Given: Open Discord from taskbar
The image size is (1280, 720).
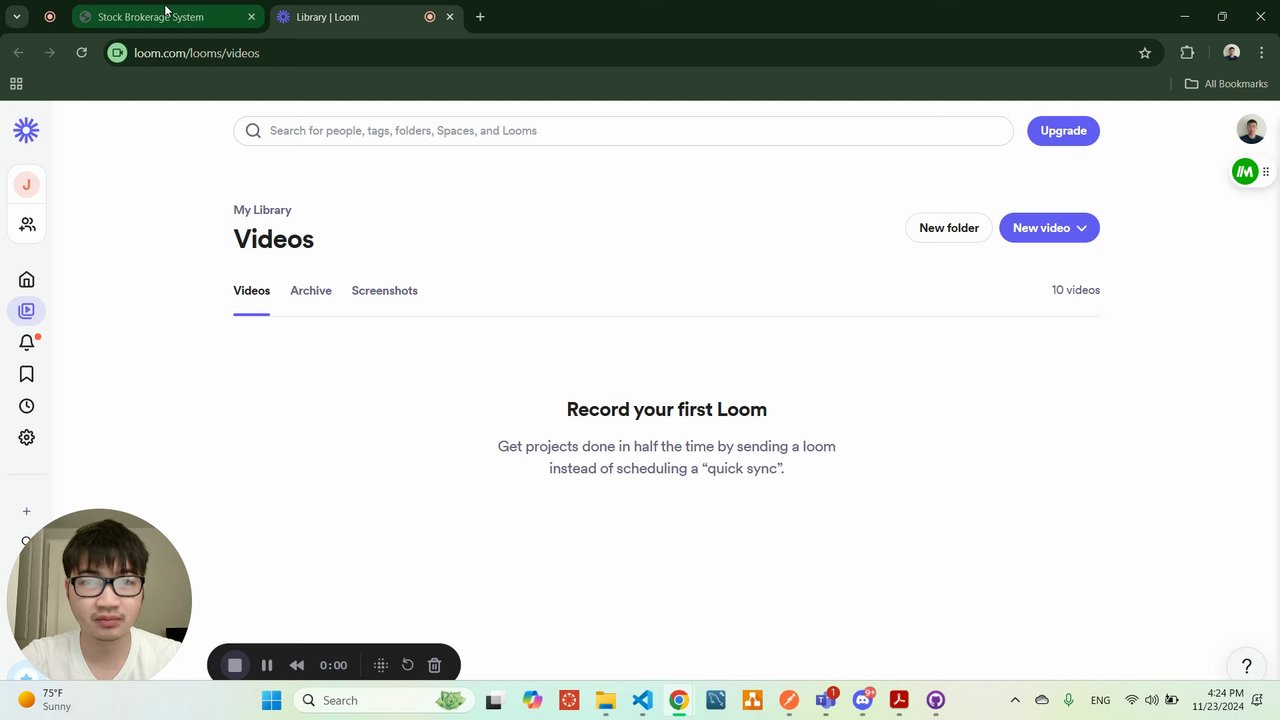Looking at the screenshot, I should pyautogui.click(x=863, y=700).
